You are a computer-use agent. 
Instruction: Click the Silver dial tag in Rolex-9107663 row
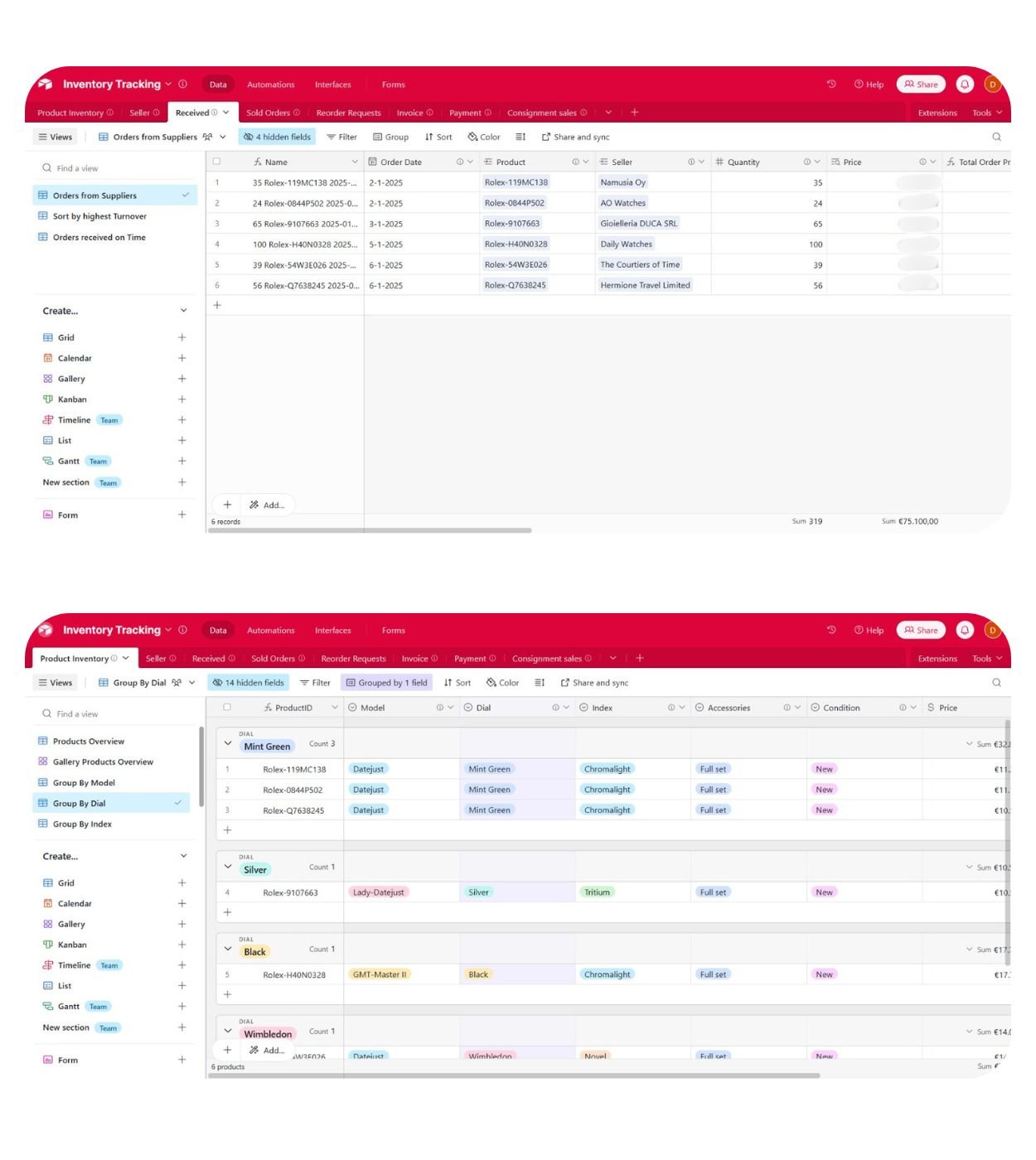tap(478, 892)
